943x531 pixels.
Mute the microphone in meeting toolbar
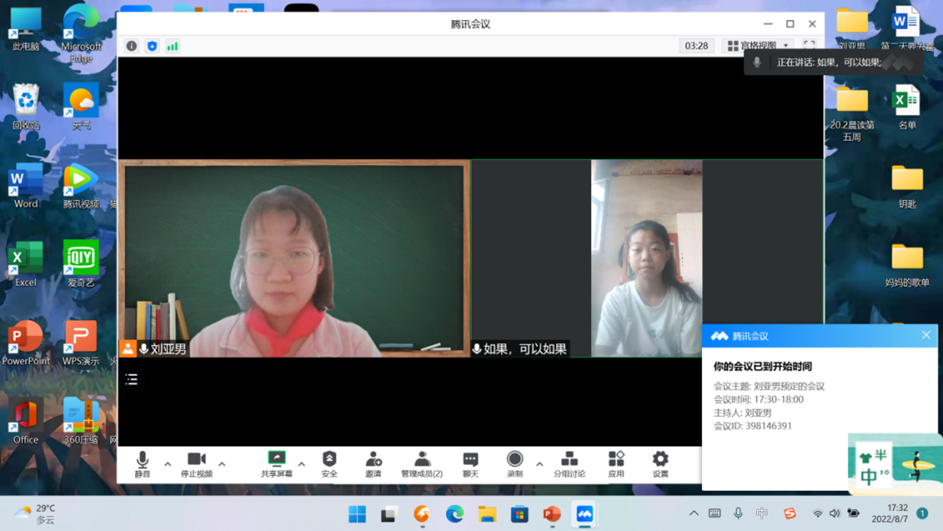tap(142, 463)
